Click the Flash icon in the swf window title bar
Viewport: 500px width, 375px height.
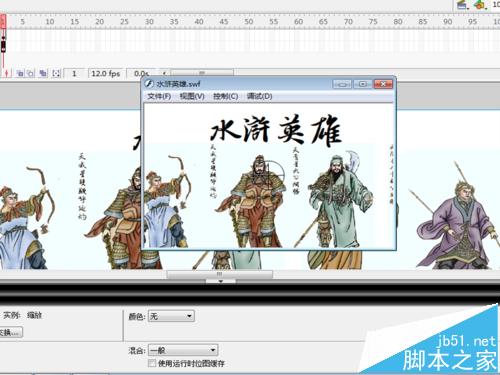click(149, 83)
